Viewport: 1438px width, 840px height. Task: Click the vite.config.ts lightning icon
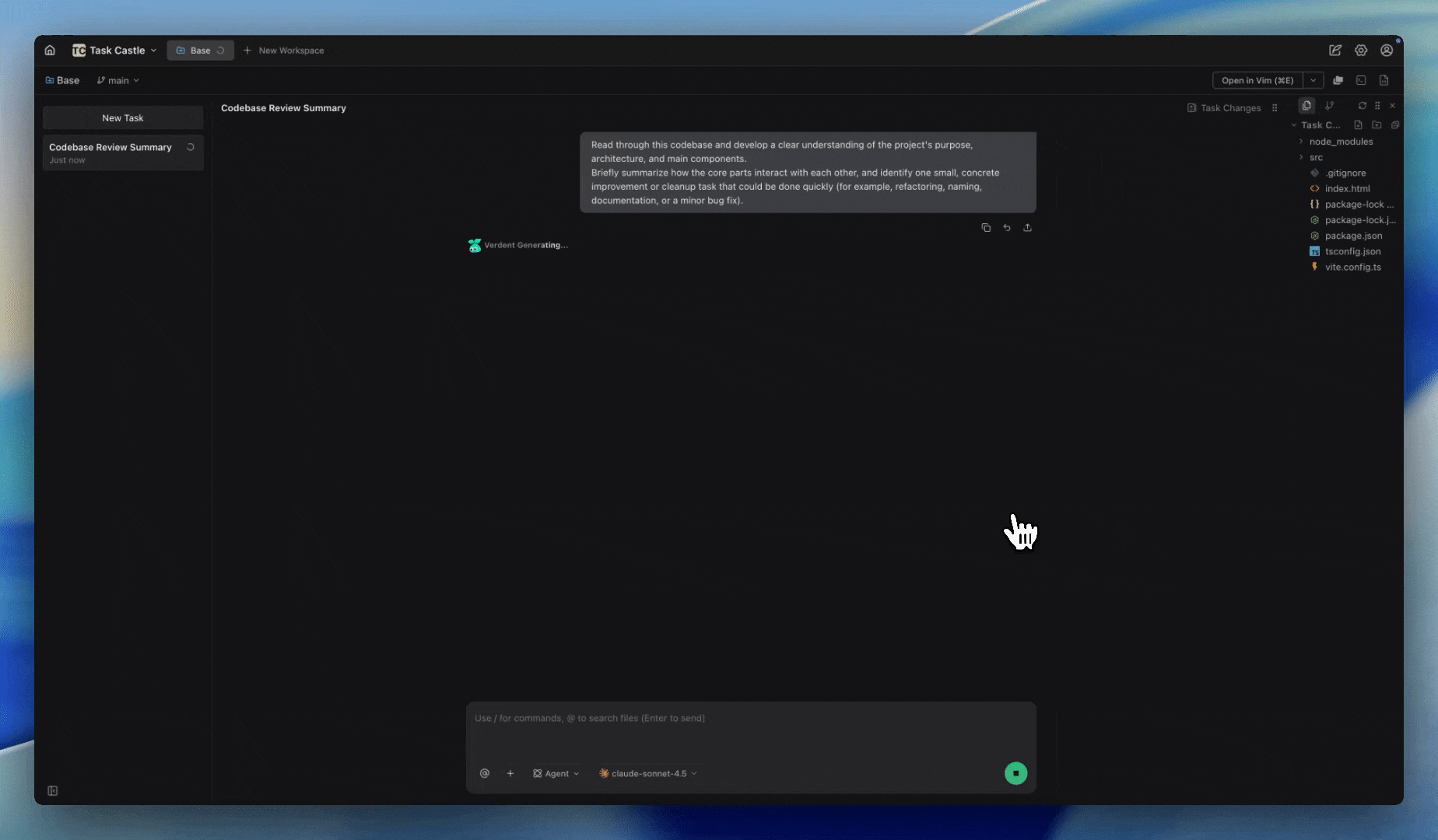pos(1314,267)
